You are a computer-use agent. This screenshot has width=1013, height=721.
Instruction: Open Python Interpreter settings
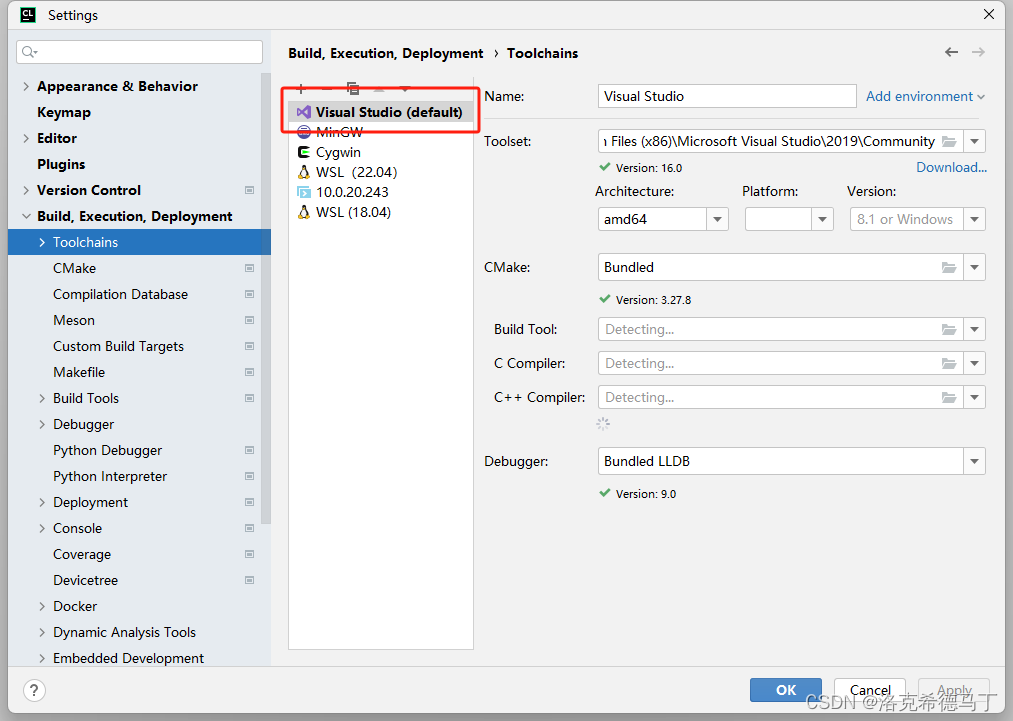pyautogui.click(x=110, y=476)
